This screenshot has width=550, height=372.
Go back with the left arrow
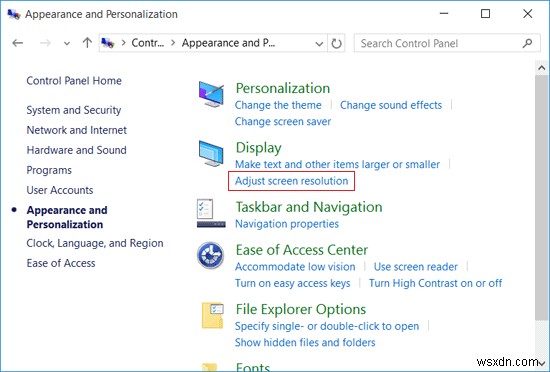pos(18,43)
